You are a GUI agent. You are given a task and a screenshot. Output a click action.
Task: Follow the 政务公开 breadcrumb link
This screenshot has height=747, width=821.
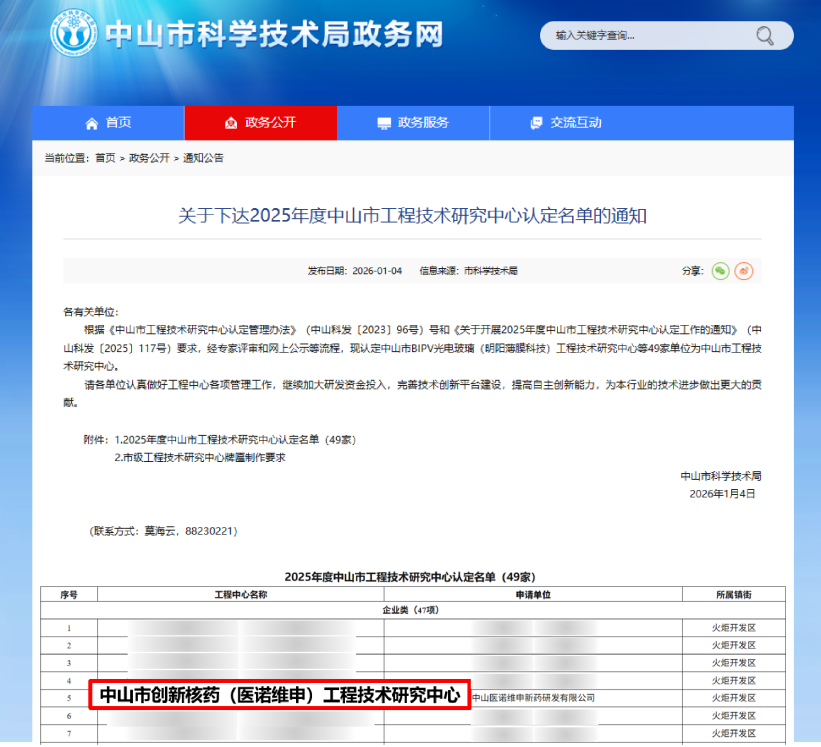(x=149, y=158)
